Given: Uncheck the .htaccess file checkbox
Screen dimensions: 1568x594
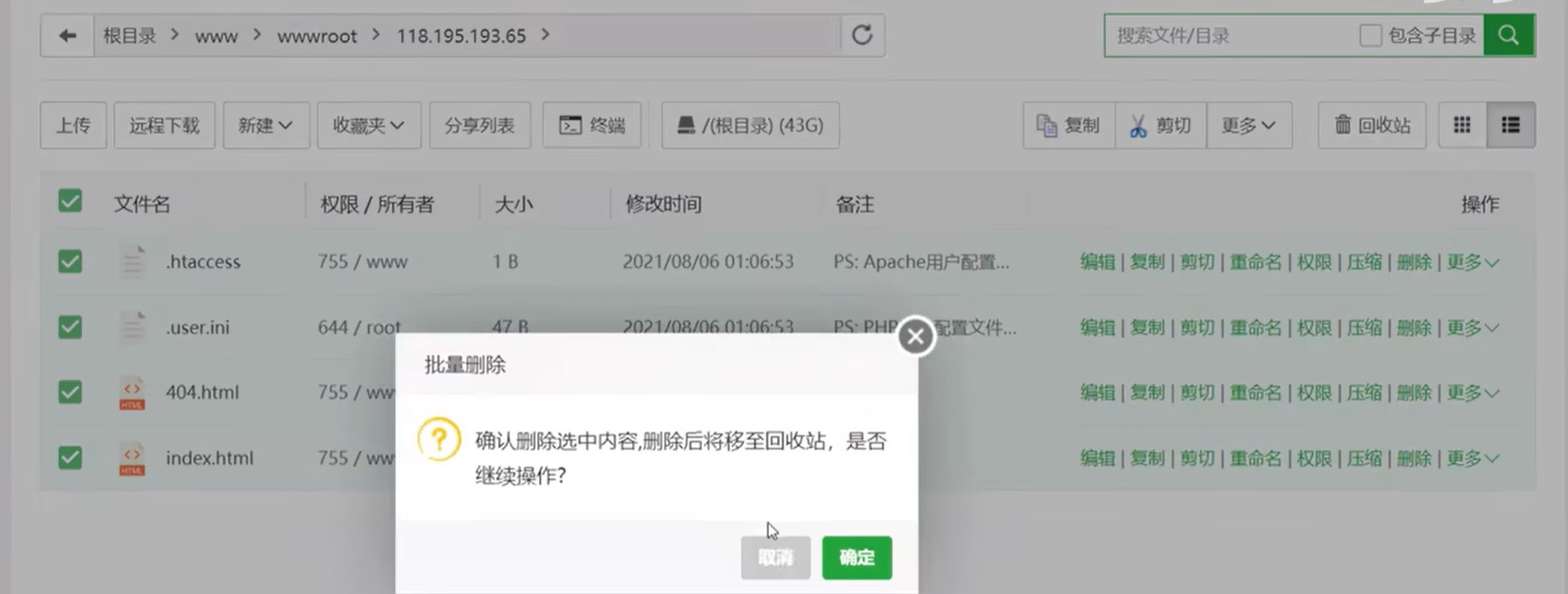Looking at the screenshot, I should [70, 261].
